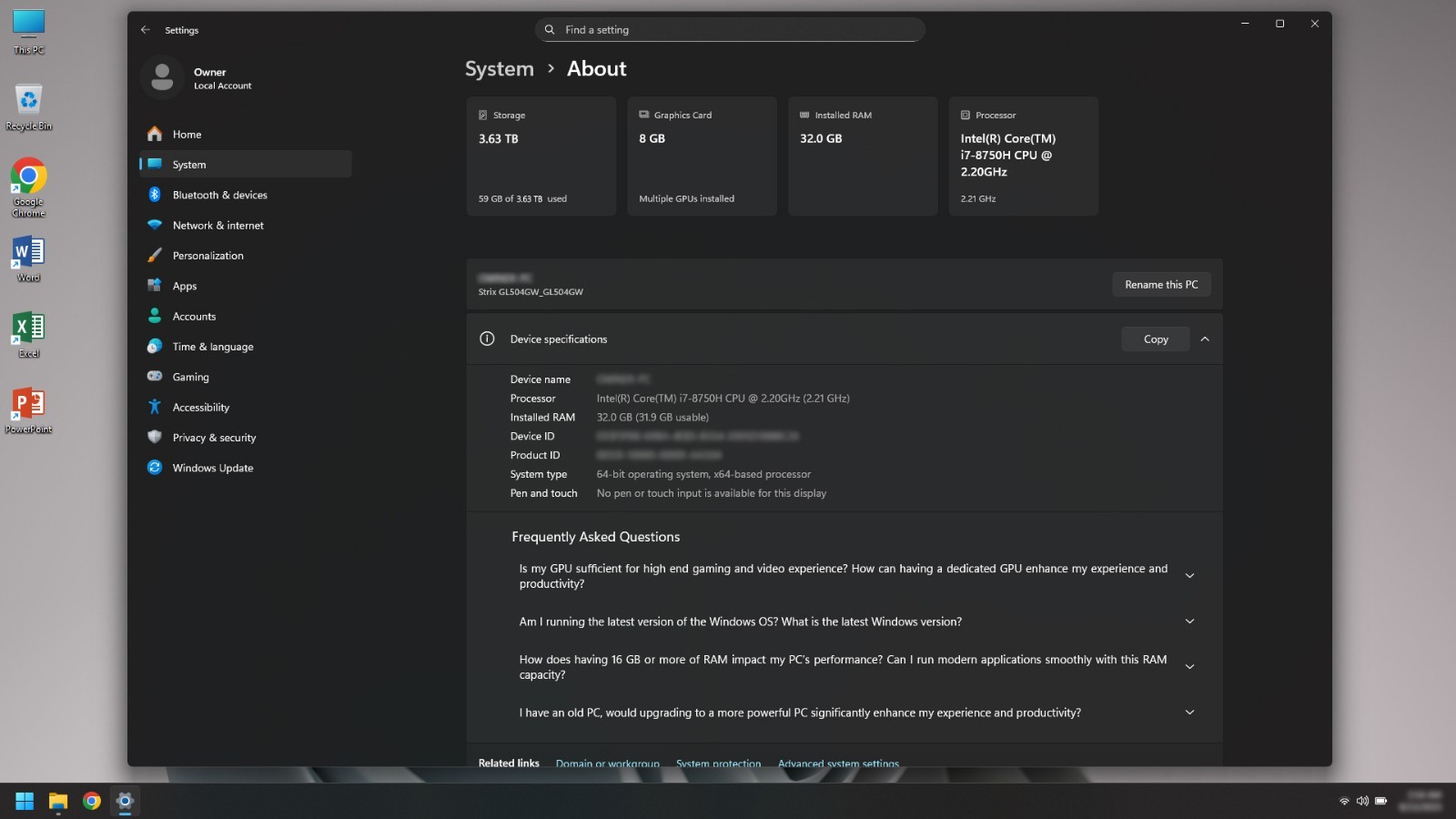1456x819 pixels.
Task: Click the Accounts person icon
Action: [155, 316]
